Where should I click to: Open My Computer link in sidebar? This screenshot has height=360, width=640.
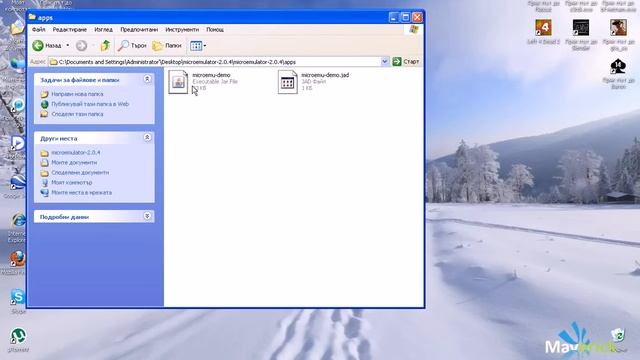pos(71,182)
